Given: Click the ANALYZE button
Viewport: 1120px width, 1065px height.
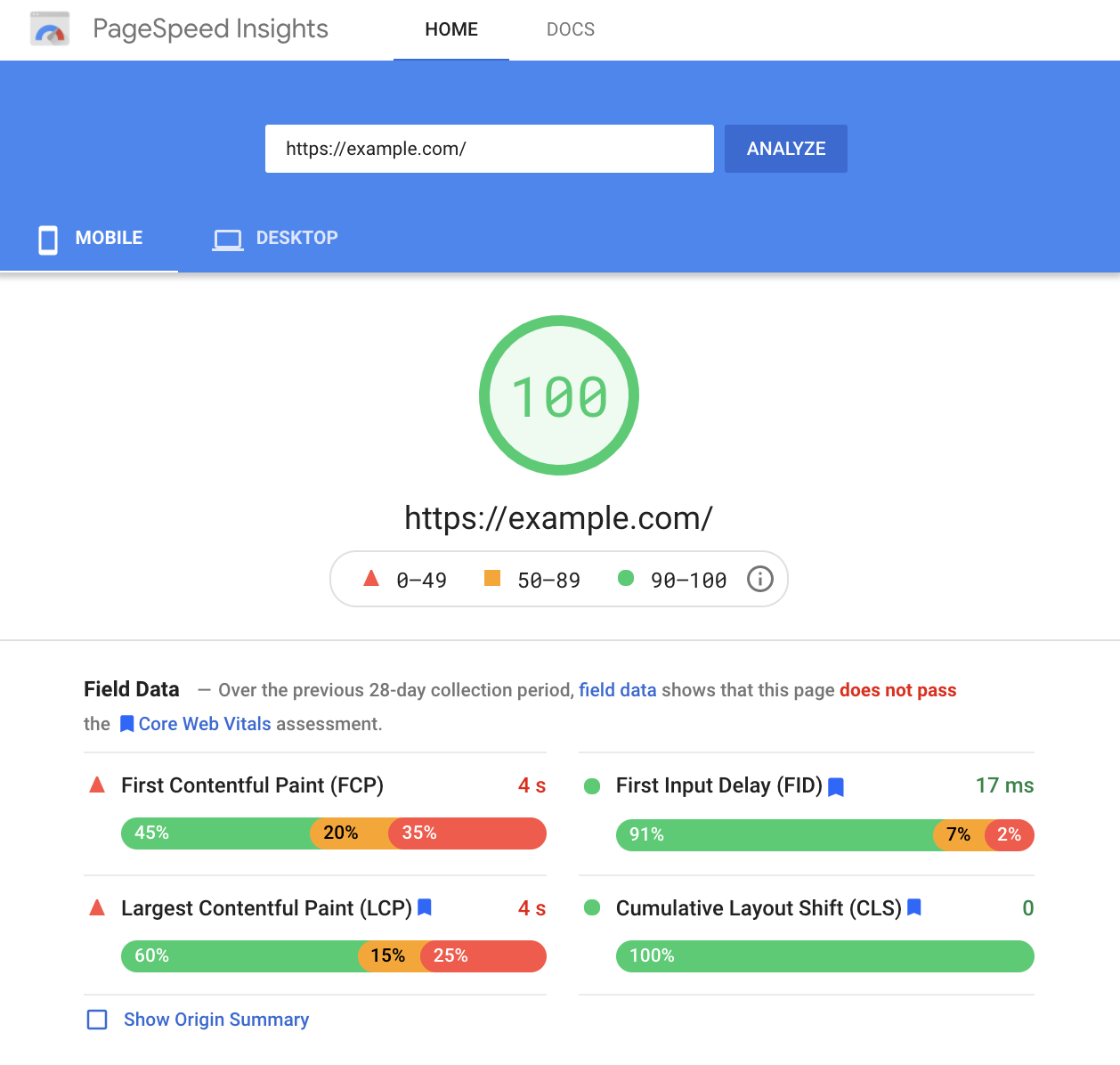Looking at the screenshot, I should 786,149.
